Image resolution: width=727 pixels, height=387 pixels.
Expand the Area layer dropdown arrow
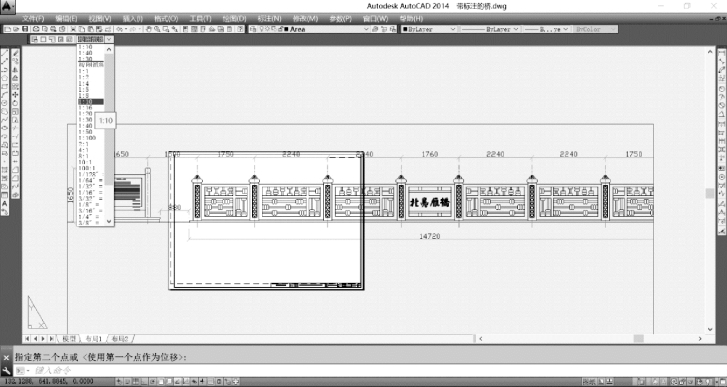click(366, 29)
